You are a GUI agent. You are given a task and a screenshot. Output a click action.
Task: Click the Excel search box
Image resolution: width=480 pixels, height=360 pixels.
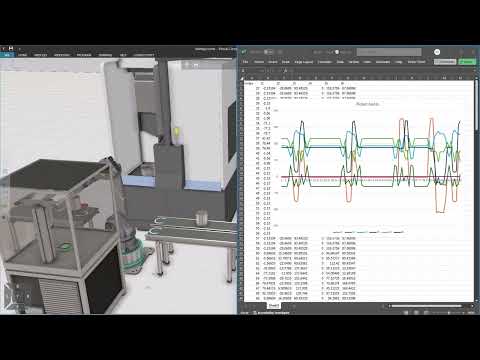coord(389,52)
